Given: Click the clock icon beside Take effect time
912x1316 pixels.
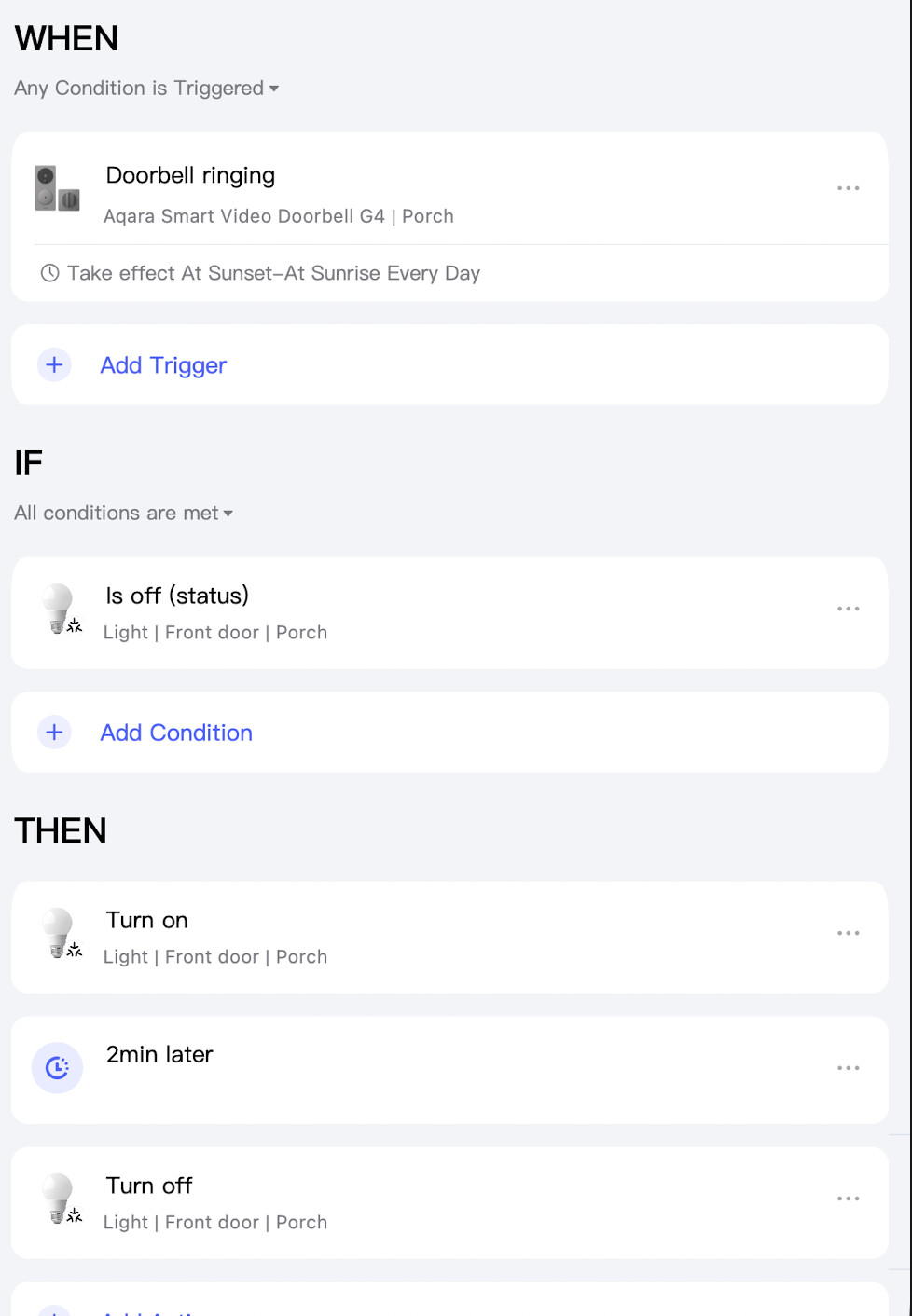Looking at the screenshot, I should 50,273.
